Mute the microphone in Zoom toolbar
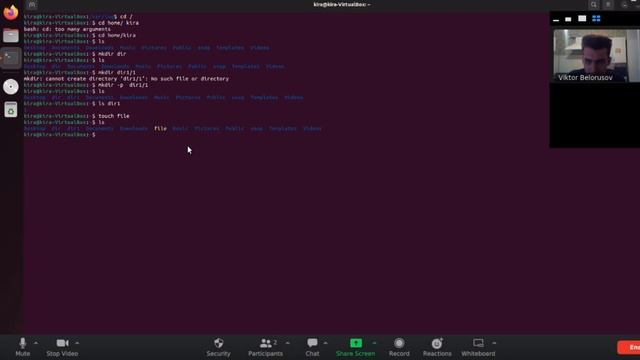Viewport: 640px width, 360px height. click(x=22, y=347)
